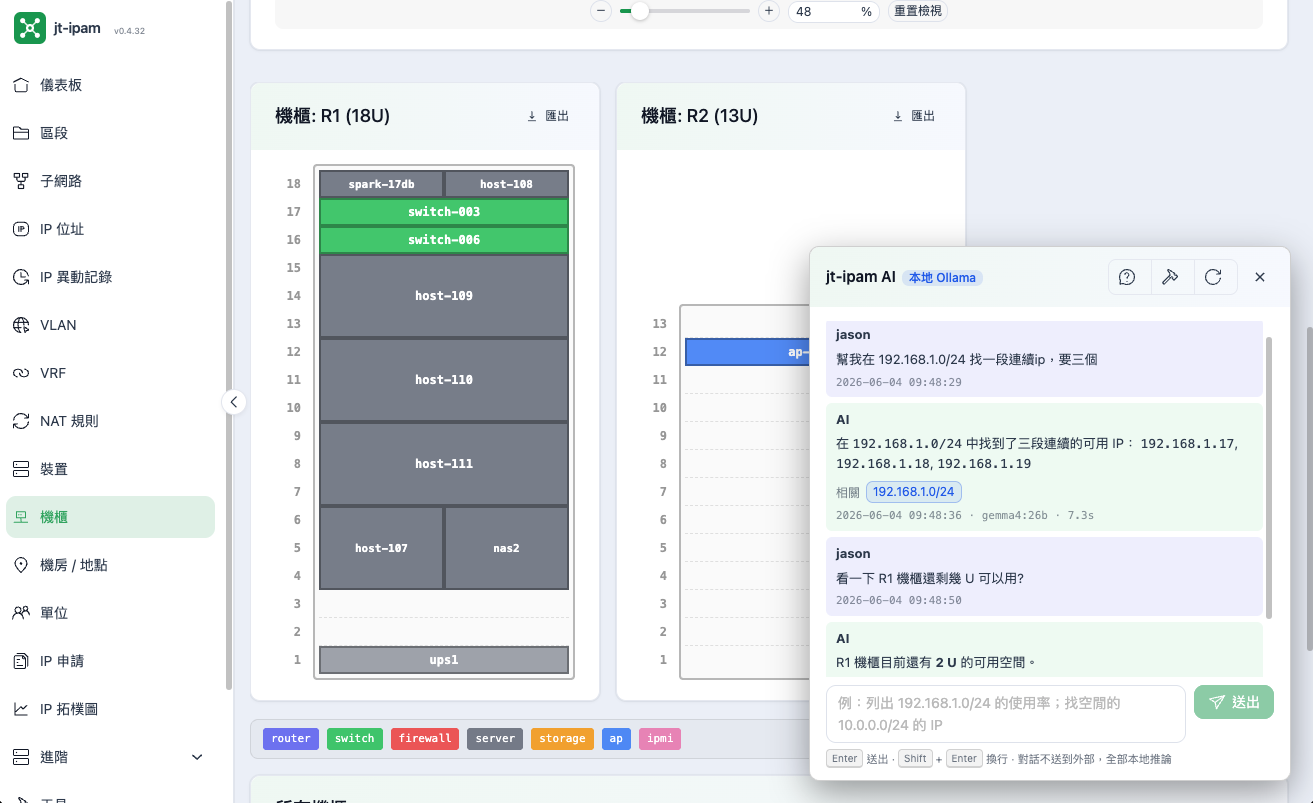This screenshot has width=1313, height=803.
Task: Click the VRF sidebar icon
Action: (21, 373)
